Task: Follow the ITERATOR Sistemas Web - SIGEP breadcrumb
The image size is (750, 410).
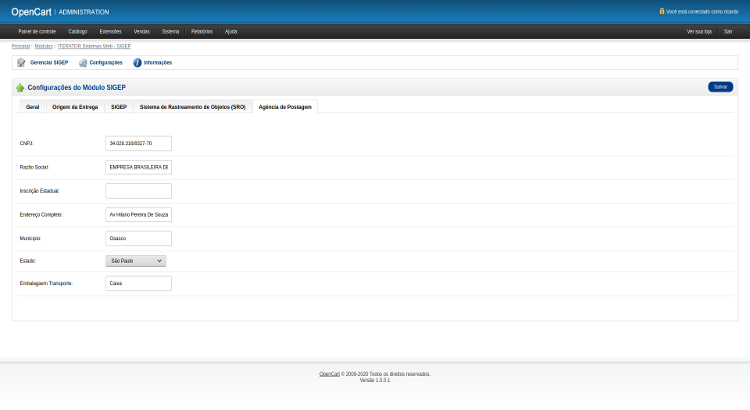Action: pyautogui.click(x=94, y=46)
